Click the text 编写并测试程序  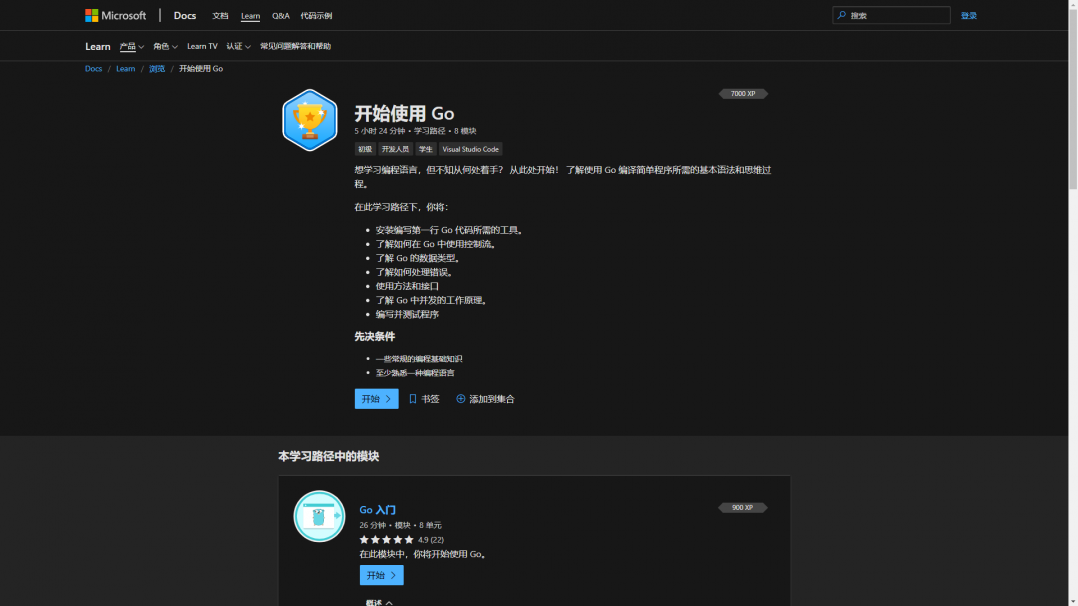tap(407, 314)
